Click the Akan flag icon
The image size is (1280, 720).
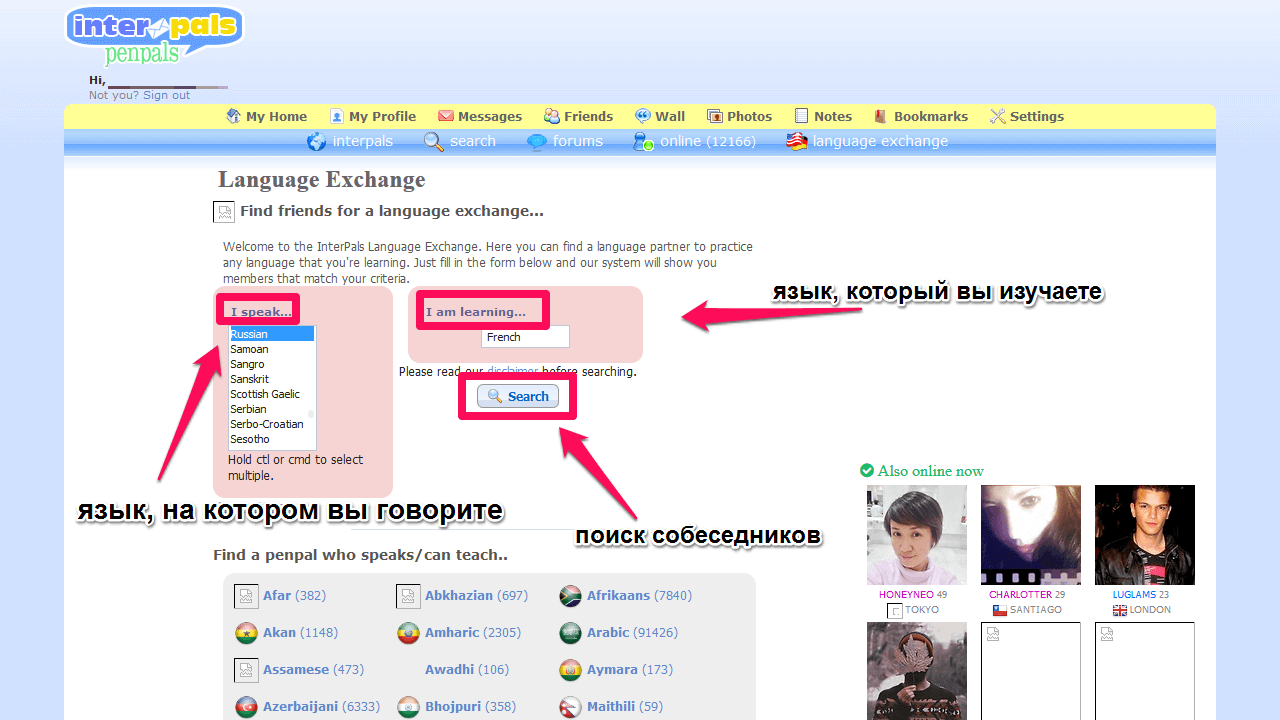pos(246,633)
